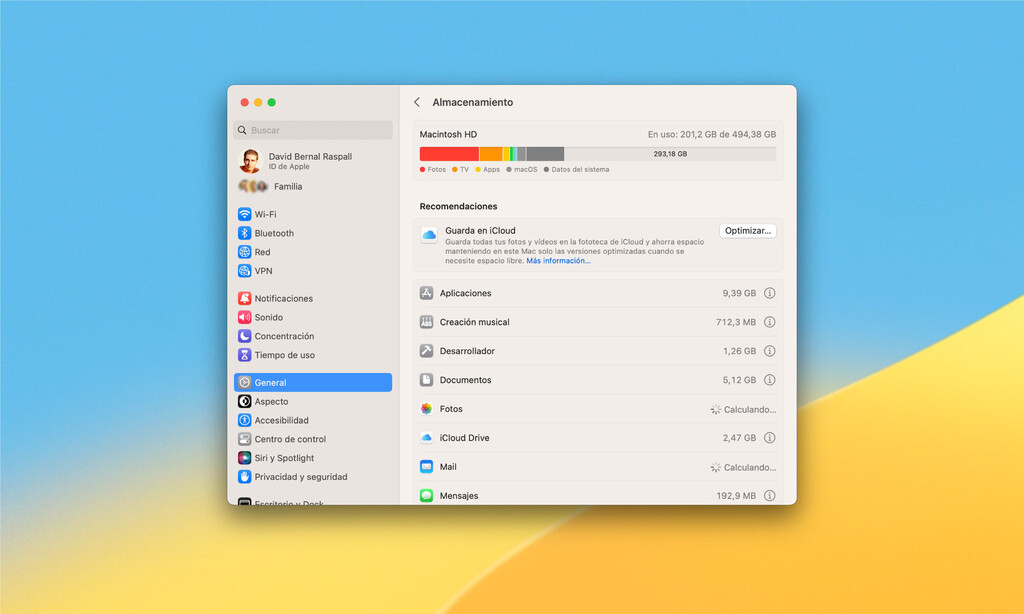Click the red Fotos storage bar segment
Screen dimensions: 1024x614
(449, 154)
